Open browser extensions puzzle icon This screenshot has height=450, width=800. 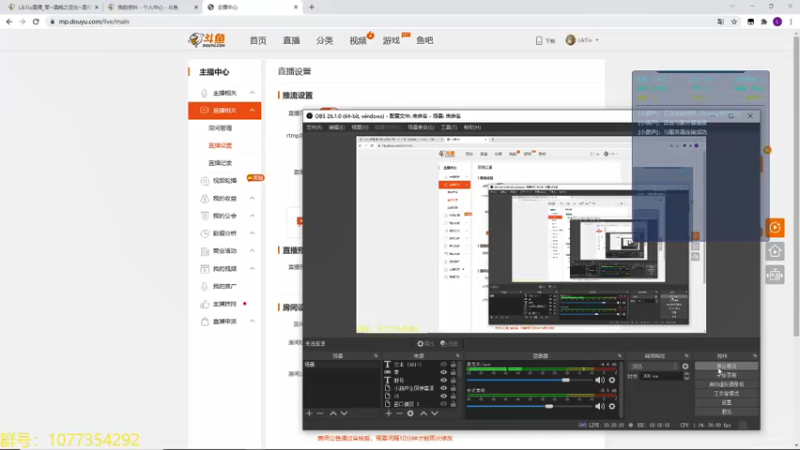(764, 21)
